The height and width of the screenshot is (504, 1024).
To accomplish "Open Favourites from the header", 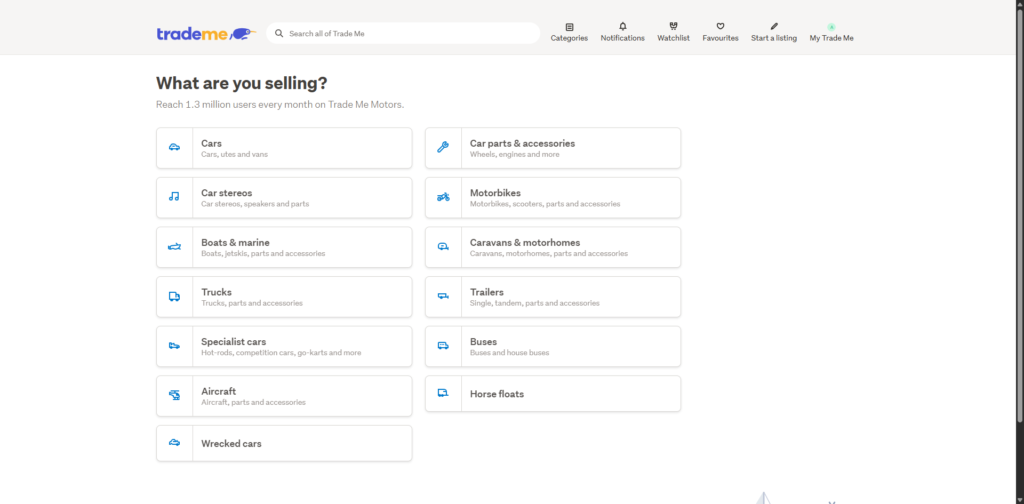I will pos(720,33).
